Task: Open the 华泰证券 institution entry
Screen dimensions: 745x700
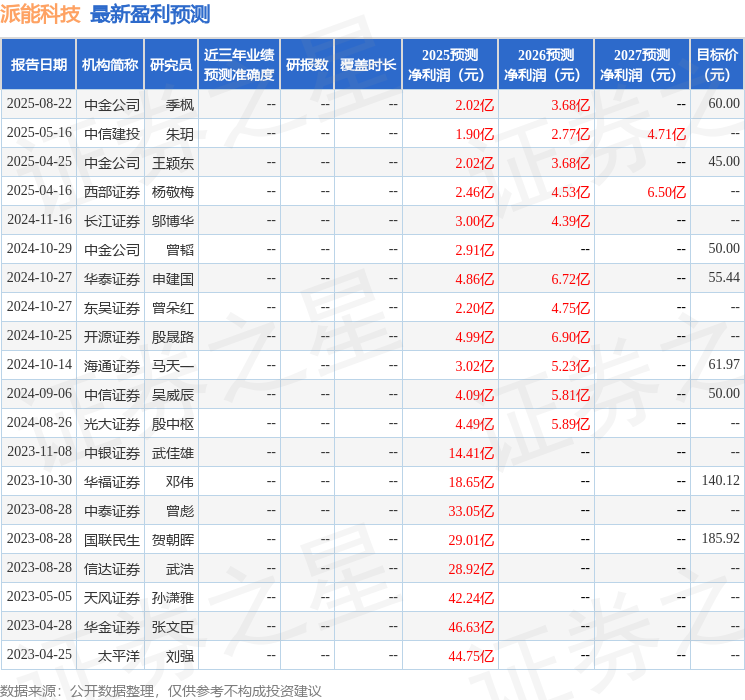Action: [x=112, y=278]
